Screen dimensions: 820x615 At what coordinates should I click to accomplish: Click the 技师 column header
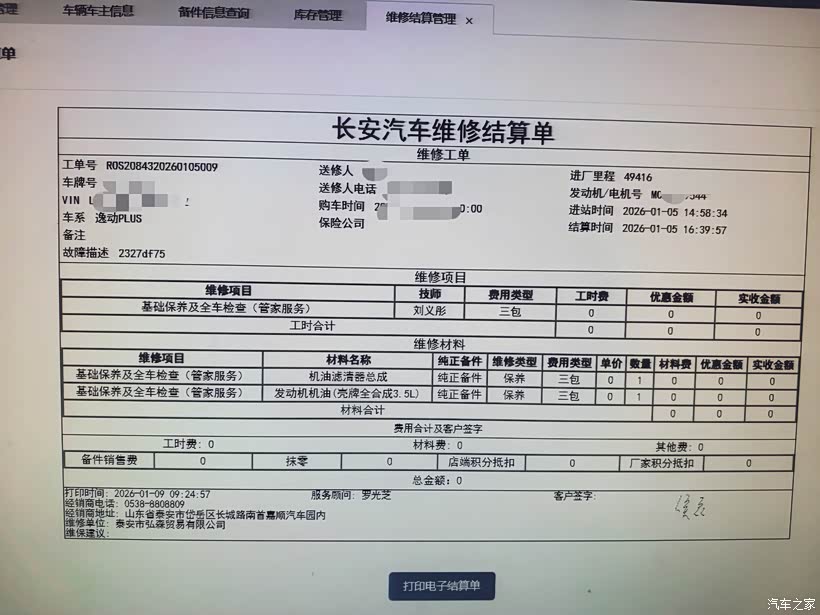point(430,294)
